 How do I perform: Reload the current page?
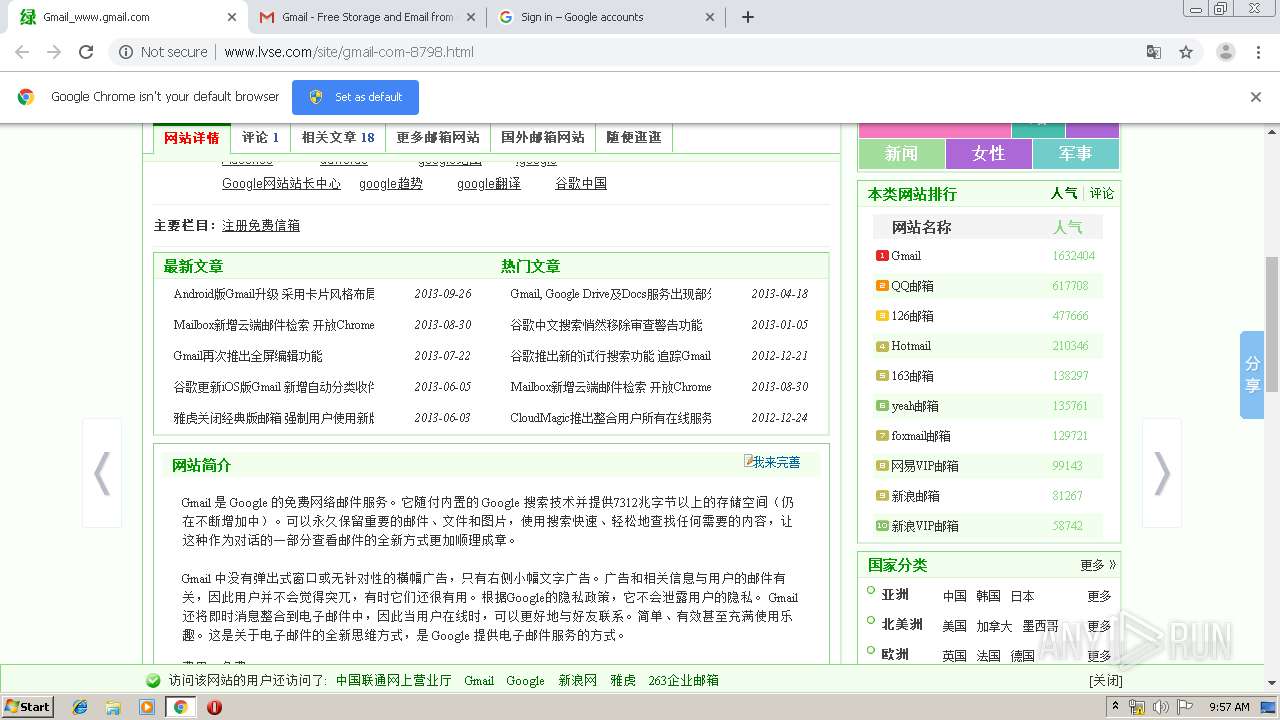(x=86, y=52)
